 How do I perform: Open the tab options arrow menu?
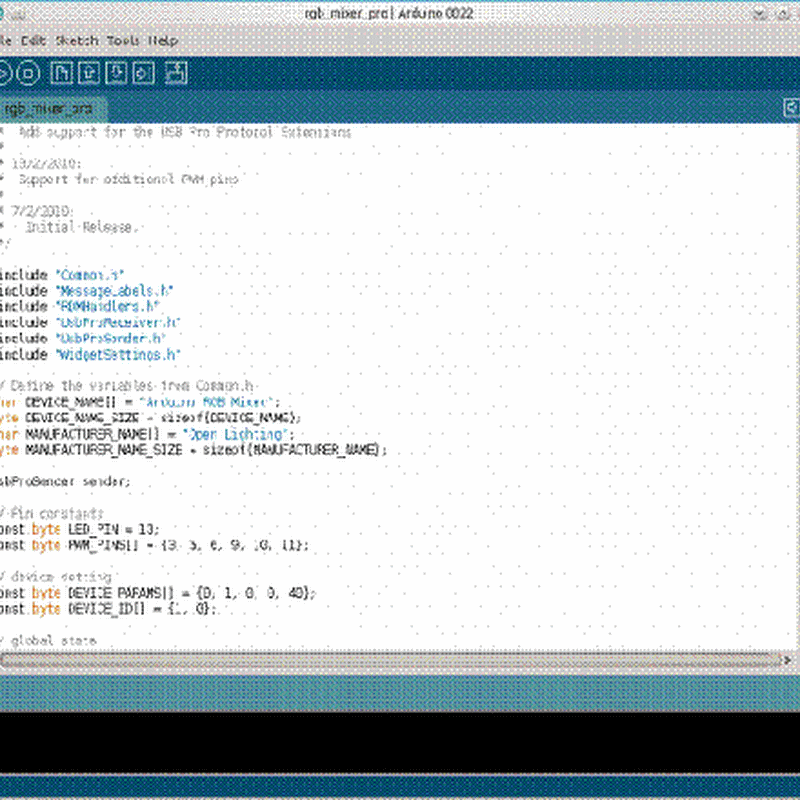coord(791,108)
